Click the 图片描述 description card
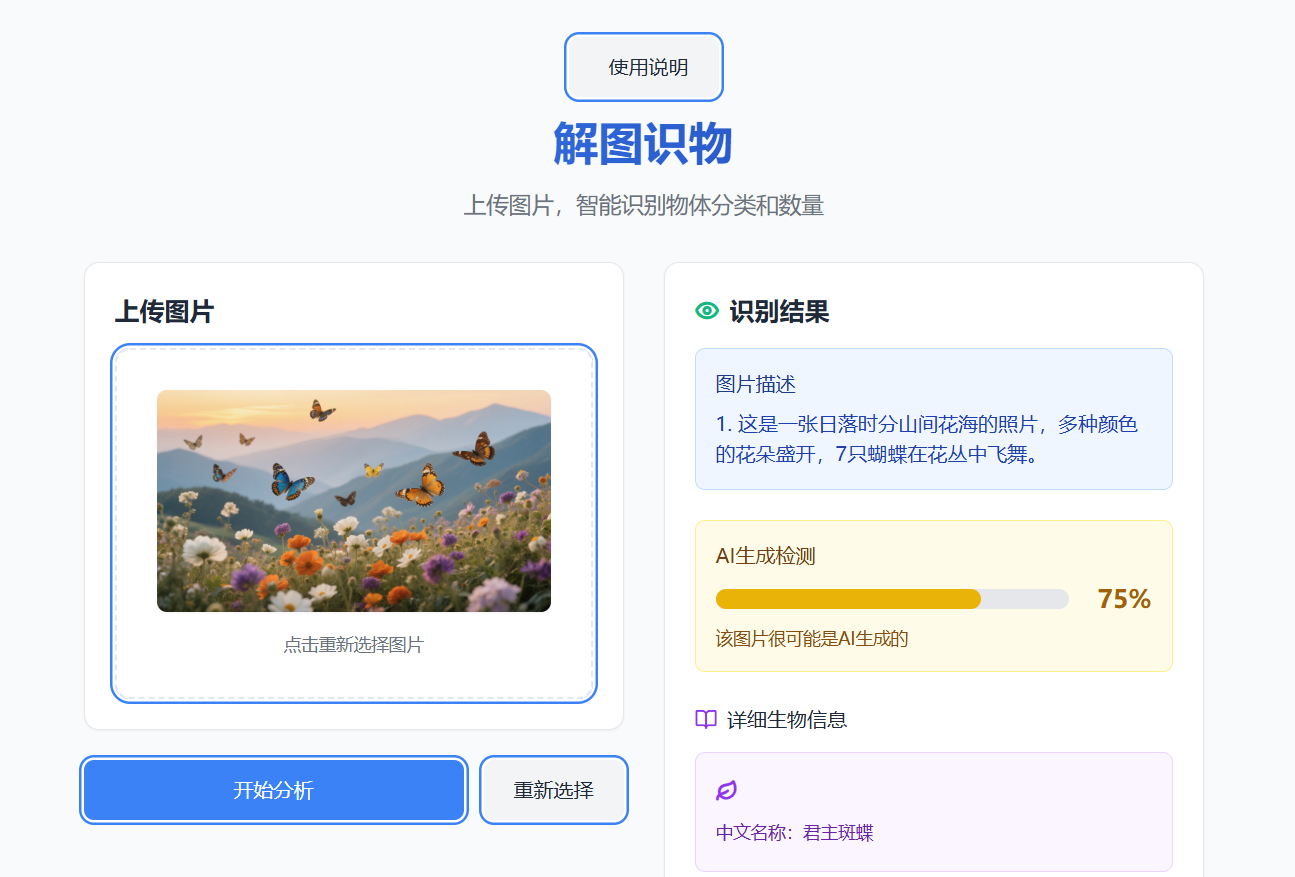 933,419
